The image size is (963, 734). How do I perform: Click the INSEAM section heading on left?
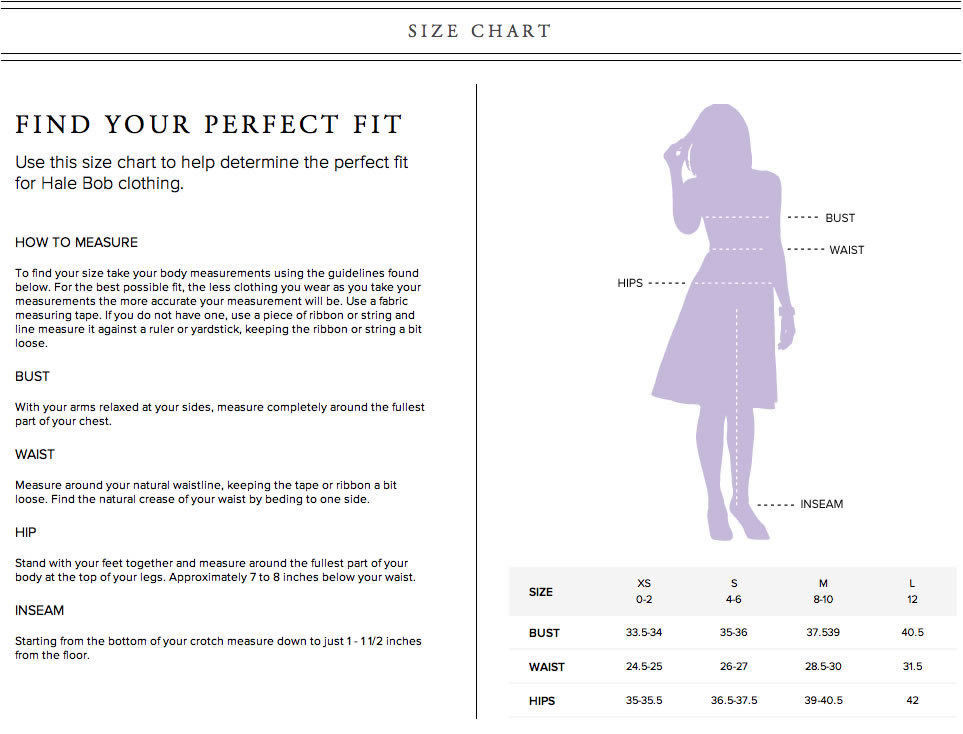pos(39,610)
